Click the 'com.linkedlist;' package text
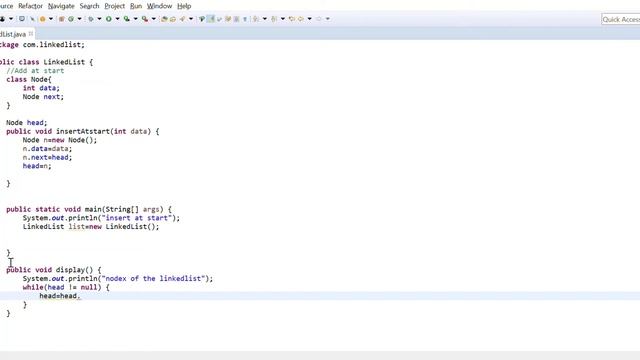This screenshot has height=360, width=640. tap(53, 44)
